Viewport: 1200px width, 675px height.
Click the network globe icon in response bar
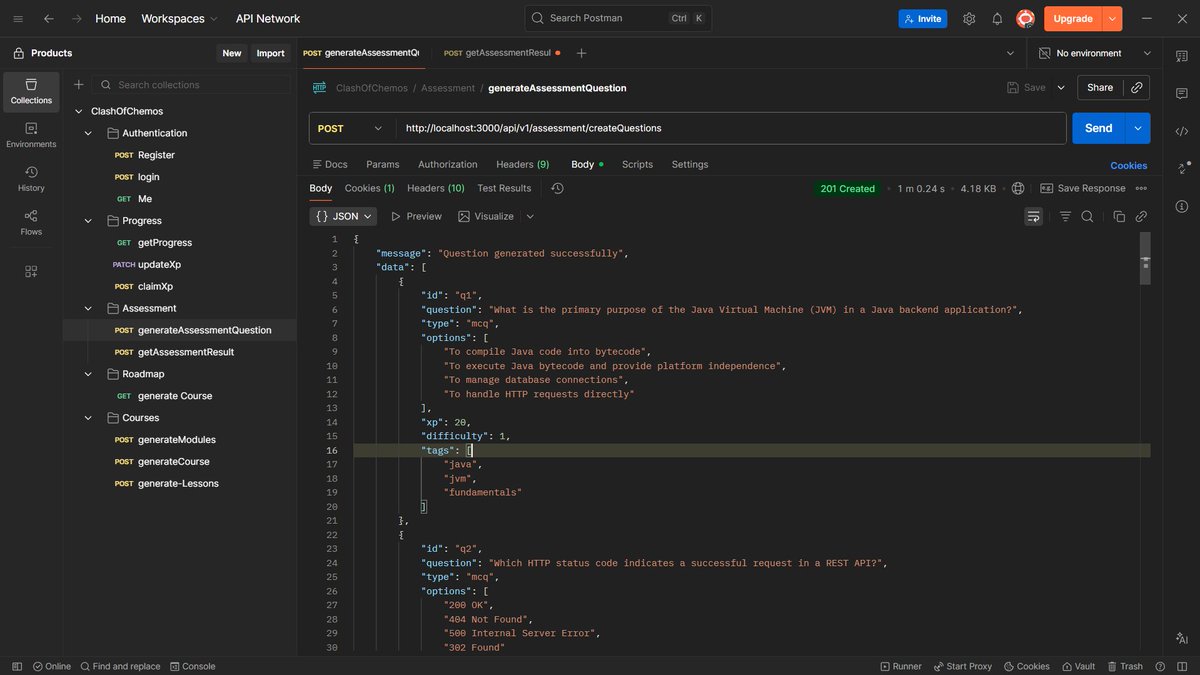pos(1018,188)
